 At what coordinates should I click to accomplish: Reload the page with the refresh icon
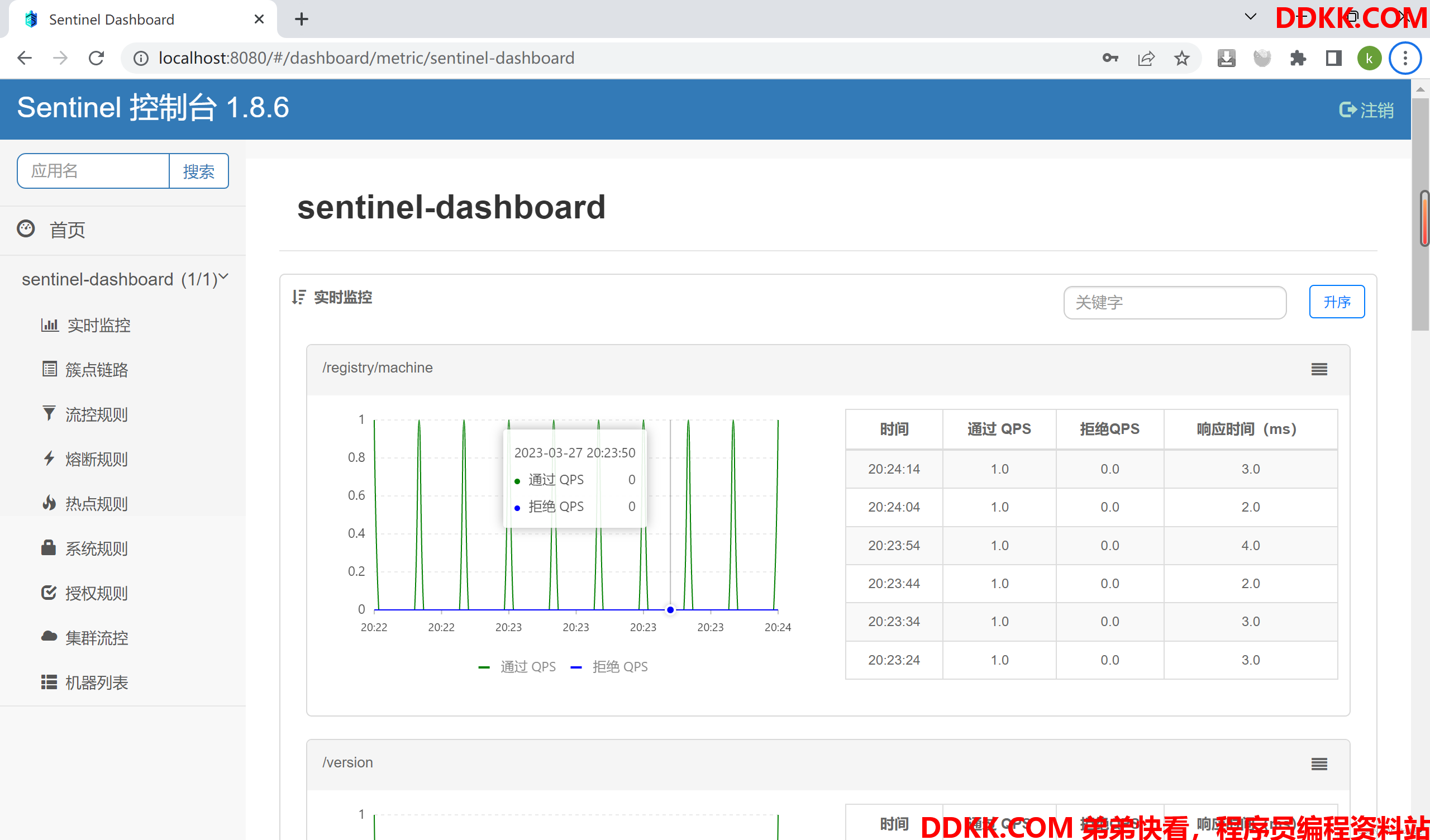97,58
